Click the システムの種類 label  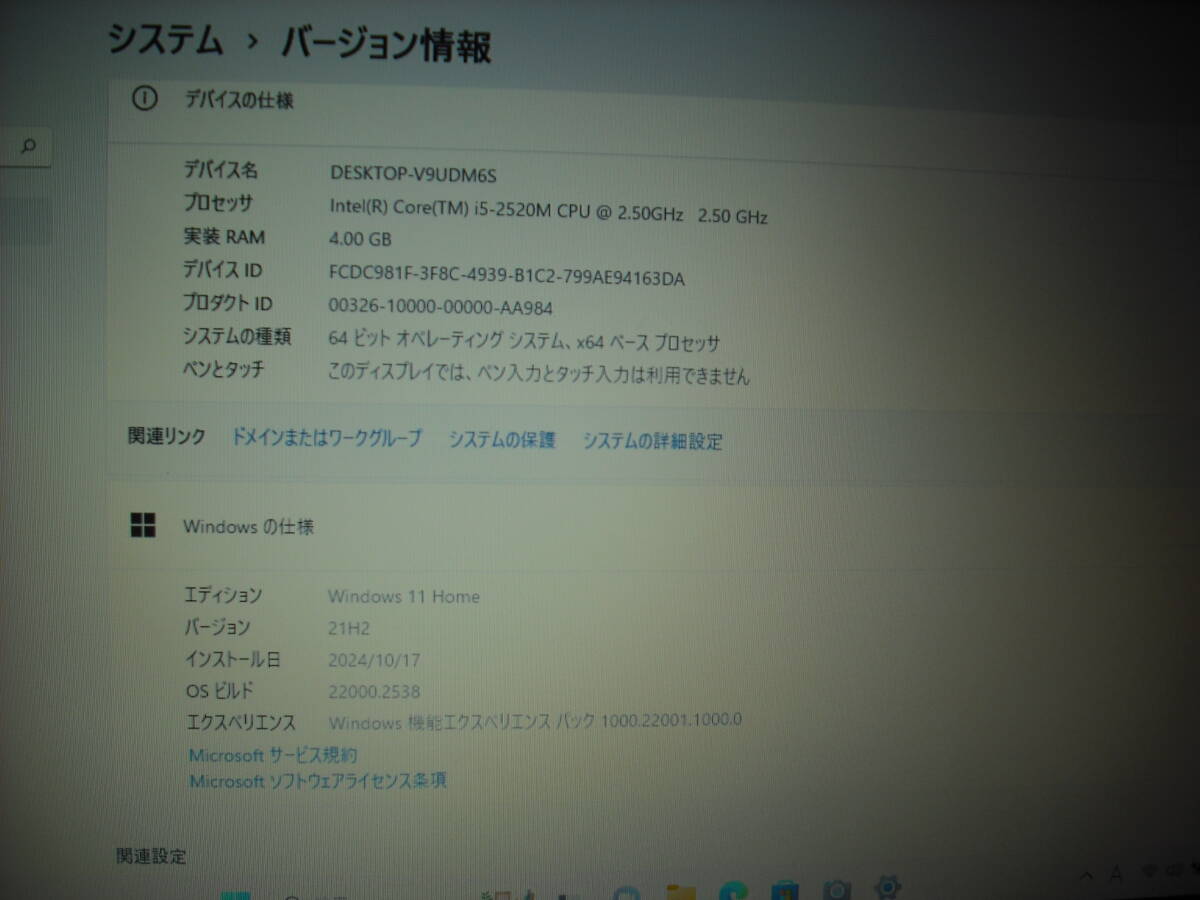[x=237, y=336]
